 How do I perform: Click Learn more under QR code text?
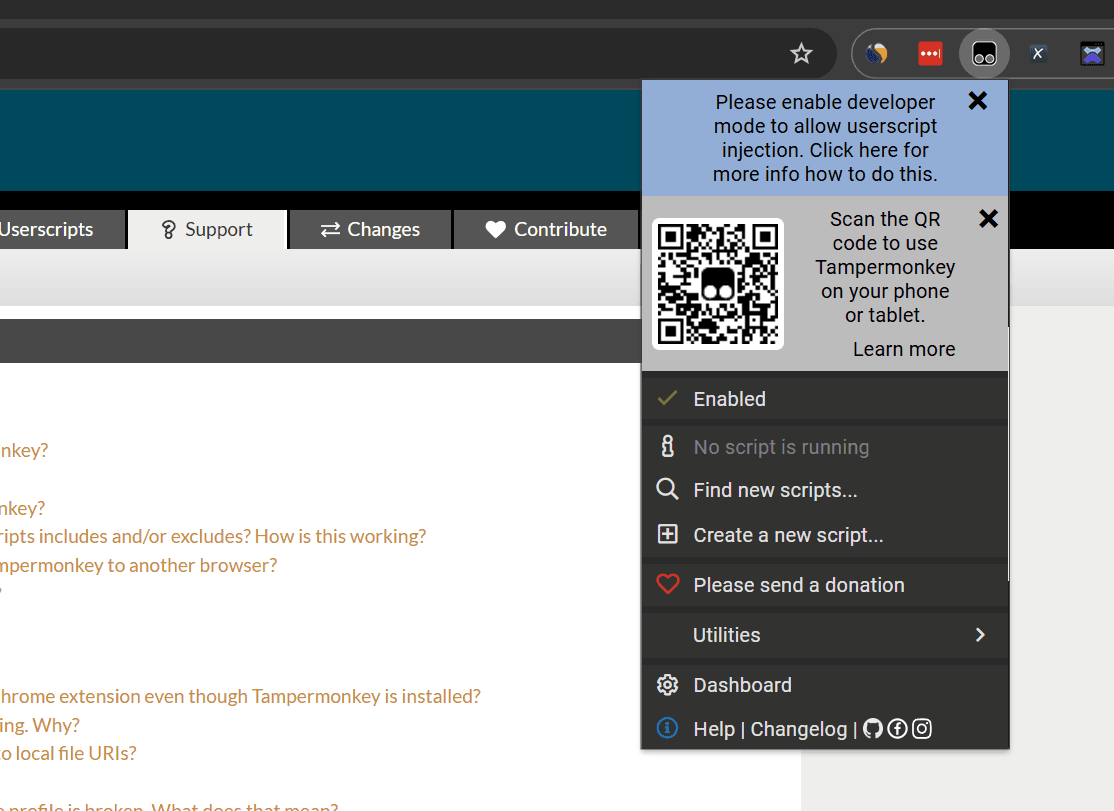(904, 349)
